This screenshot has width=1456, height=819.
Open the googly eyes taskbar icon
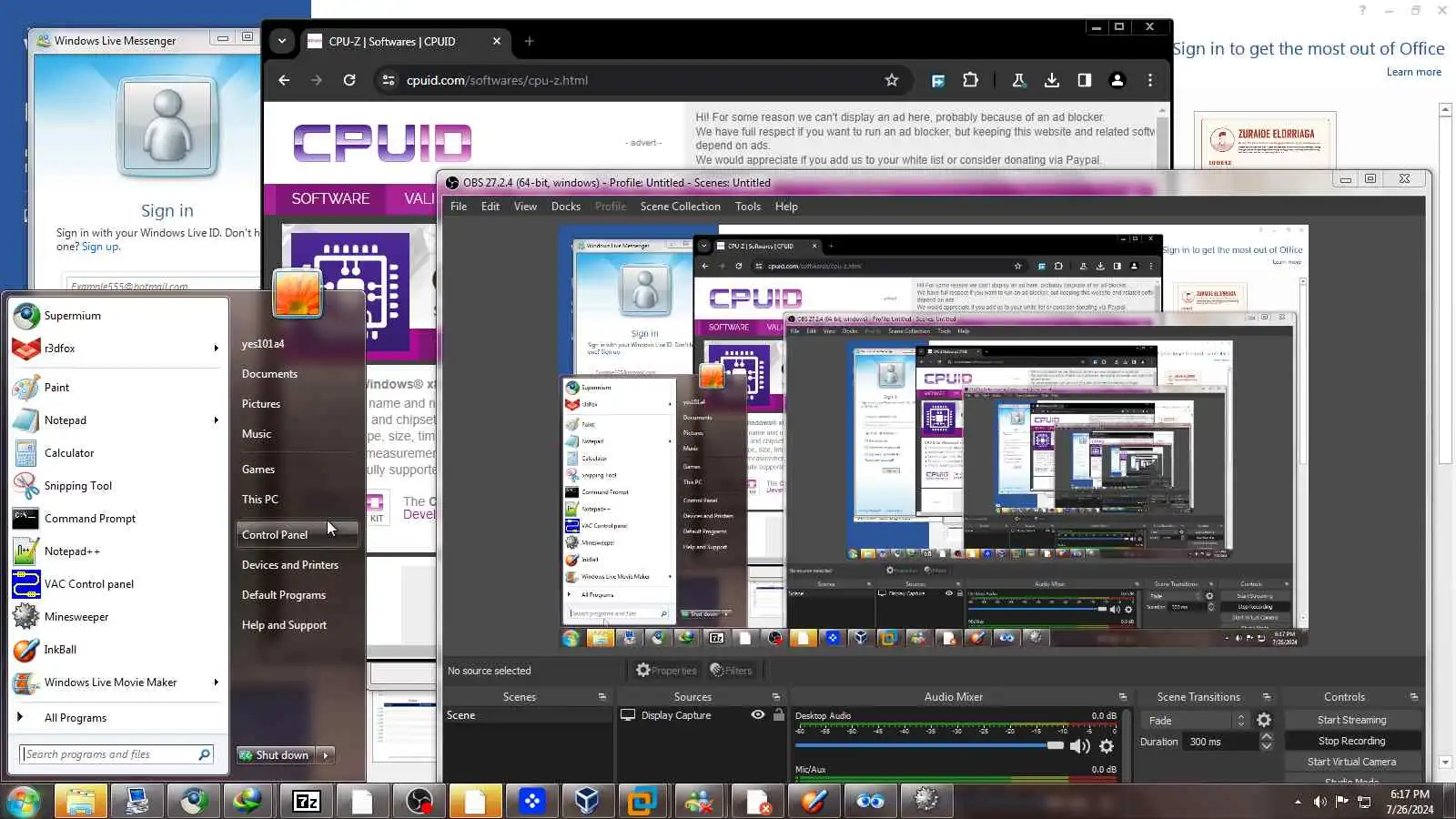click(870, 801)
